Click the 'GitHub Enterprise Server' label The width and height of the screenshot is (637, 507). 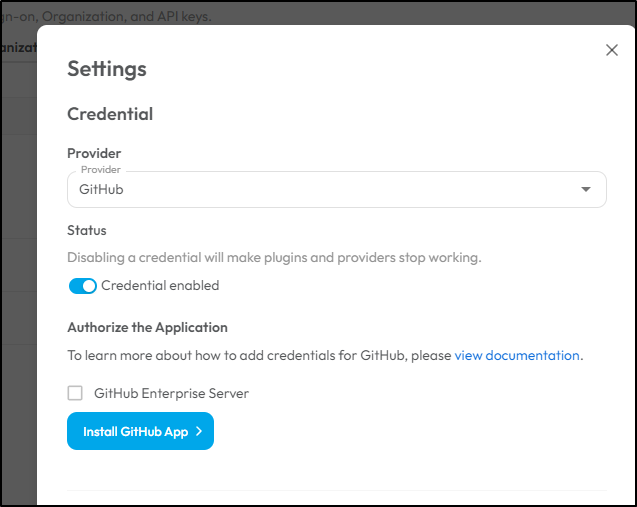pos(171,393)
